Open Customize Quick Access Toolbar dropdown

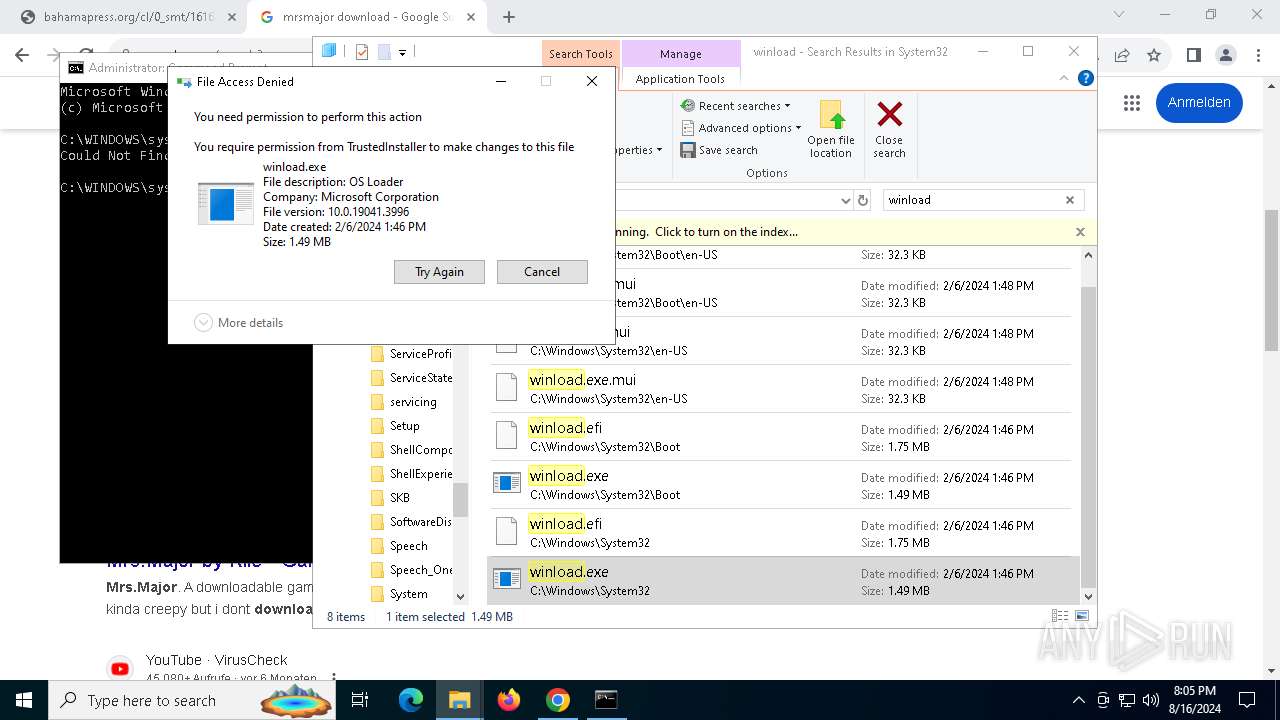point(403,52)
